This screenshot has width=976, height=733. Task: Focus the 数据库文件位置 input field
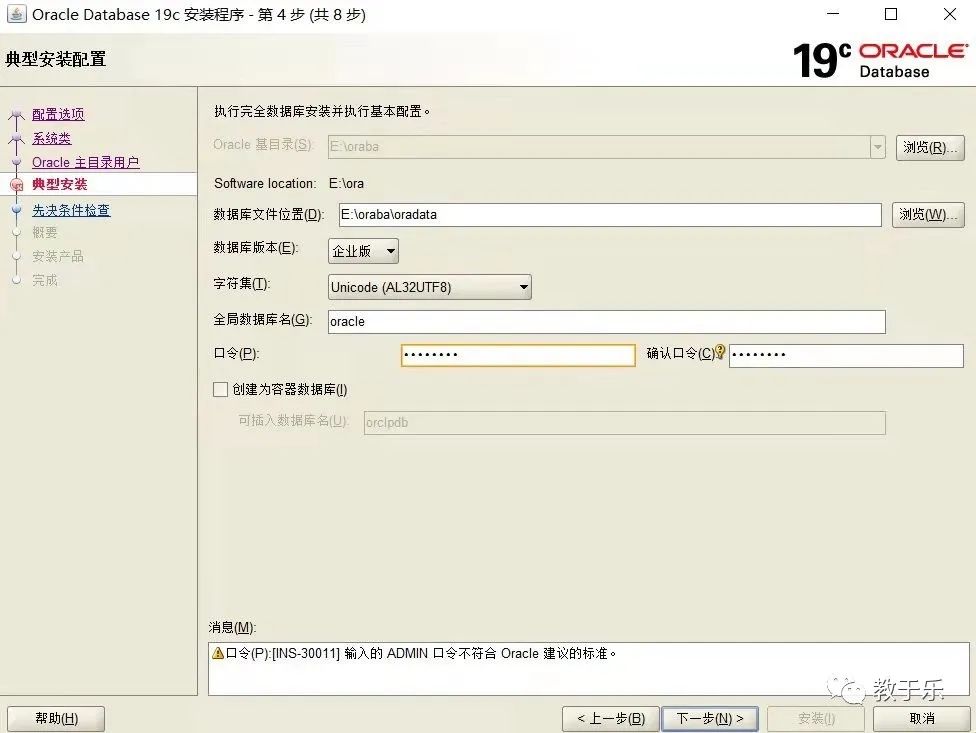click(x=610, y=215)
